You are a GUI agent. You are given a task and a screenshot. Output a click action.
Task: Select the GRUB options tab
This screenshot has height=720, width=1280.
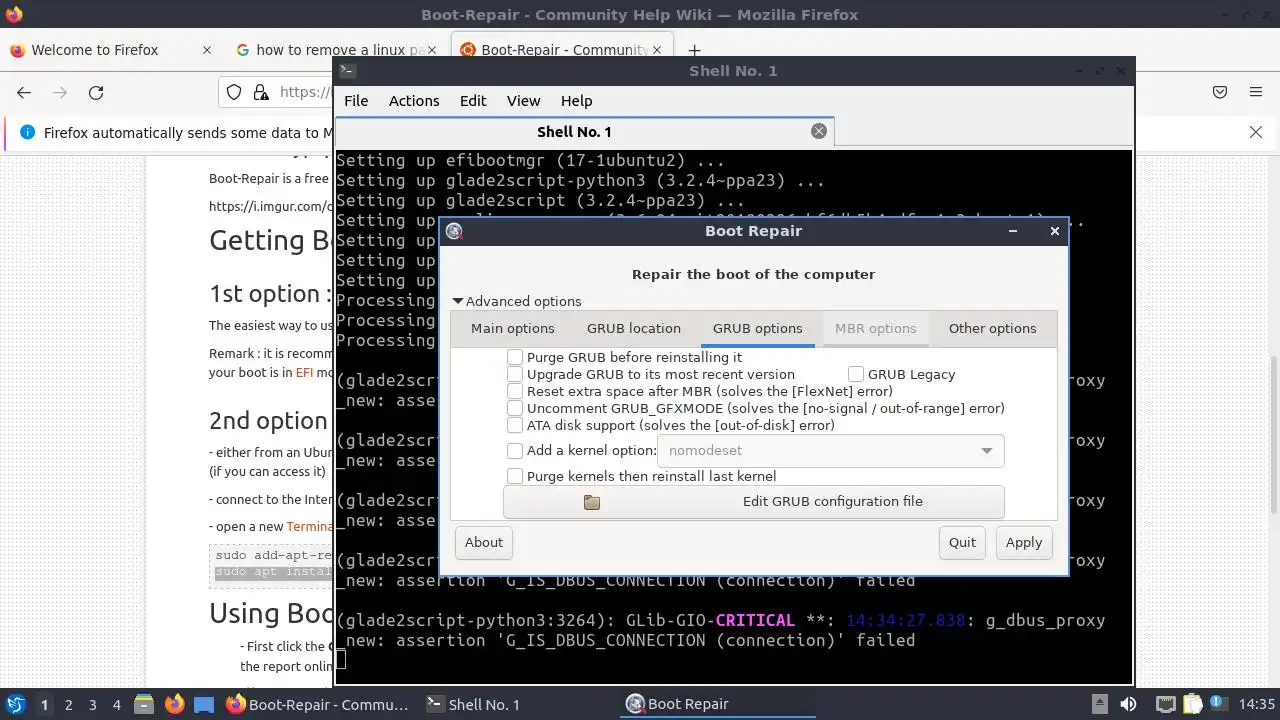click(757, 328)
